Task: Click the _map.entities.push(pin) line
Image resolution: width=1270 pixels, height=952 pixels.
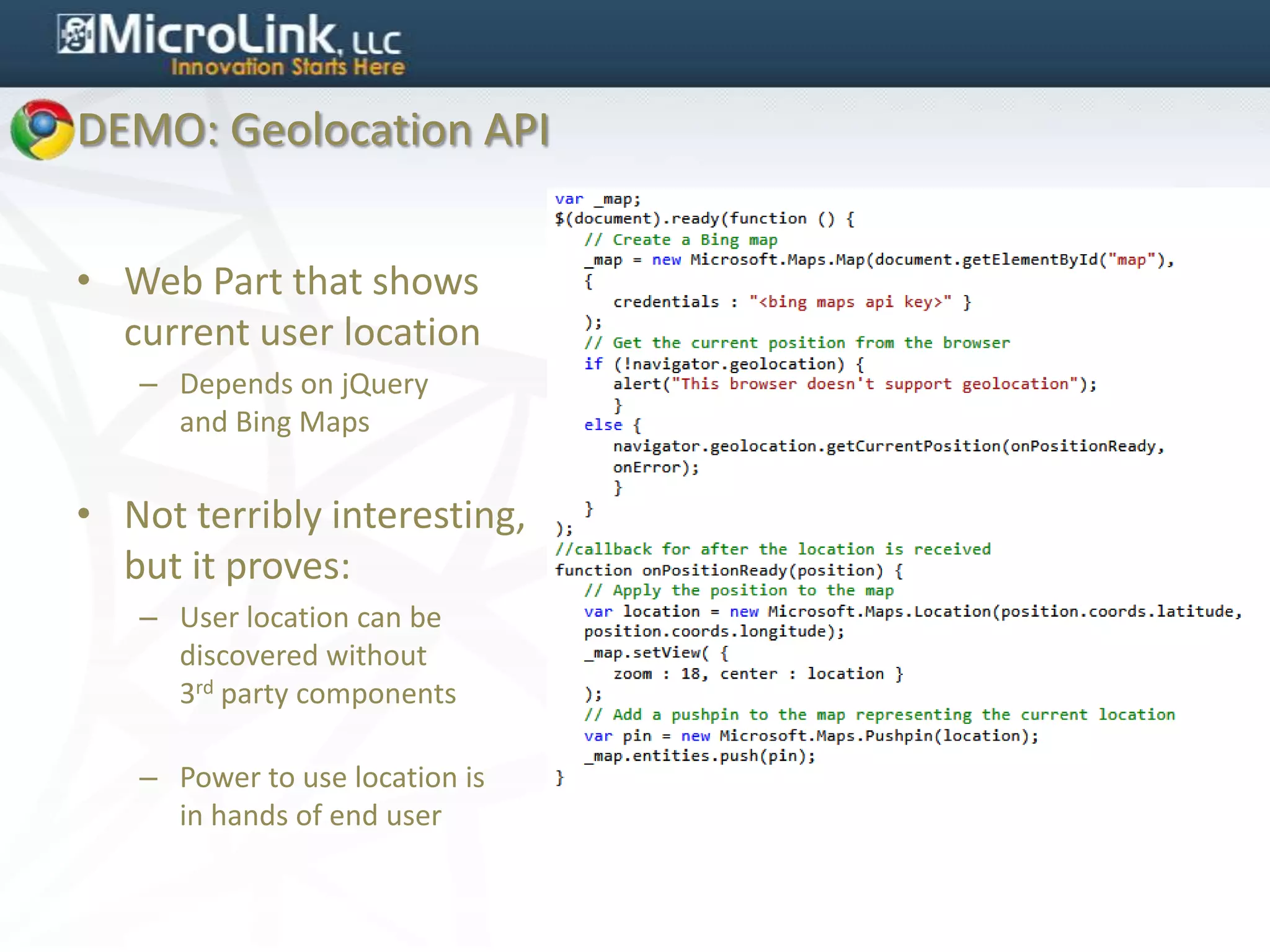Action: 699,756
